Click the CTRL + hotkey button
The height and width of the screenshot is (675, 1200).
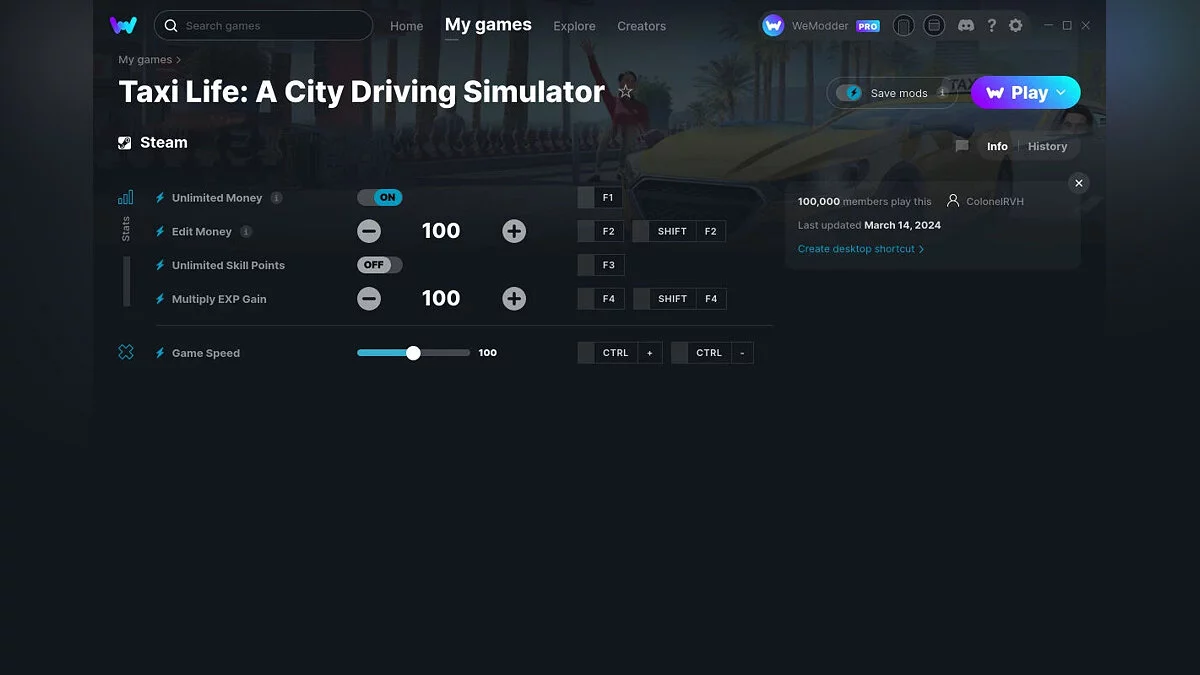[x=628, y=353]
